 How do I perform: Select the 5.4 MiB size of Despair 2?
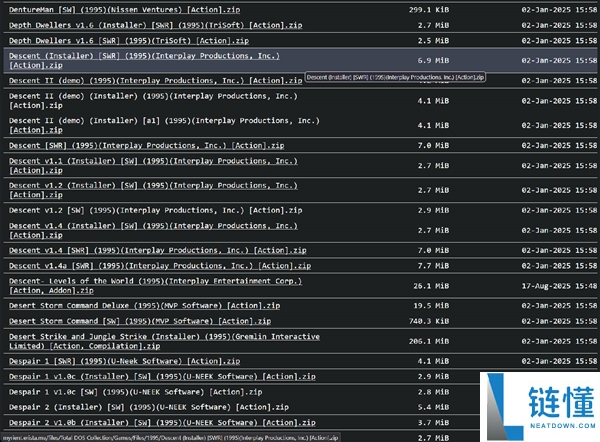tap(433, 407)
